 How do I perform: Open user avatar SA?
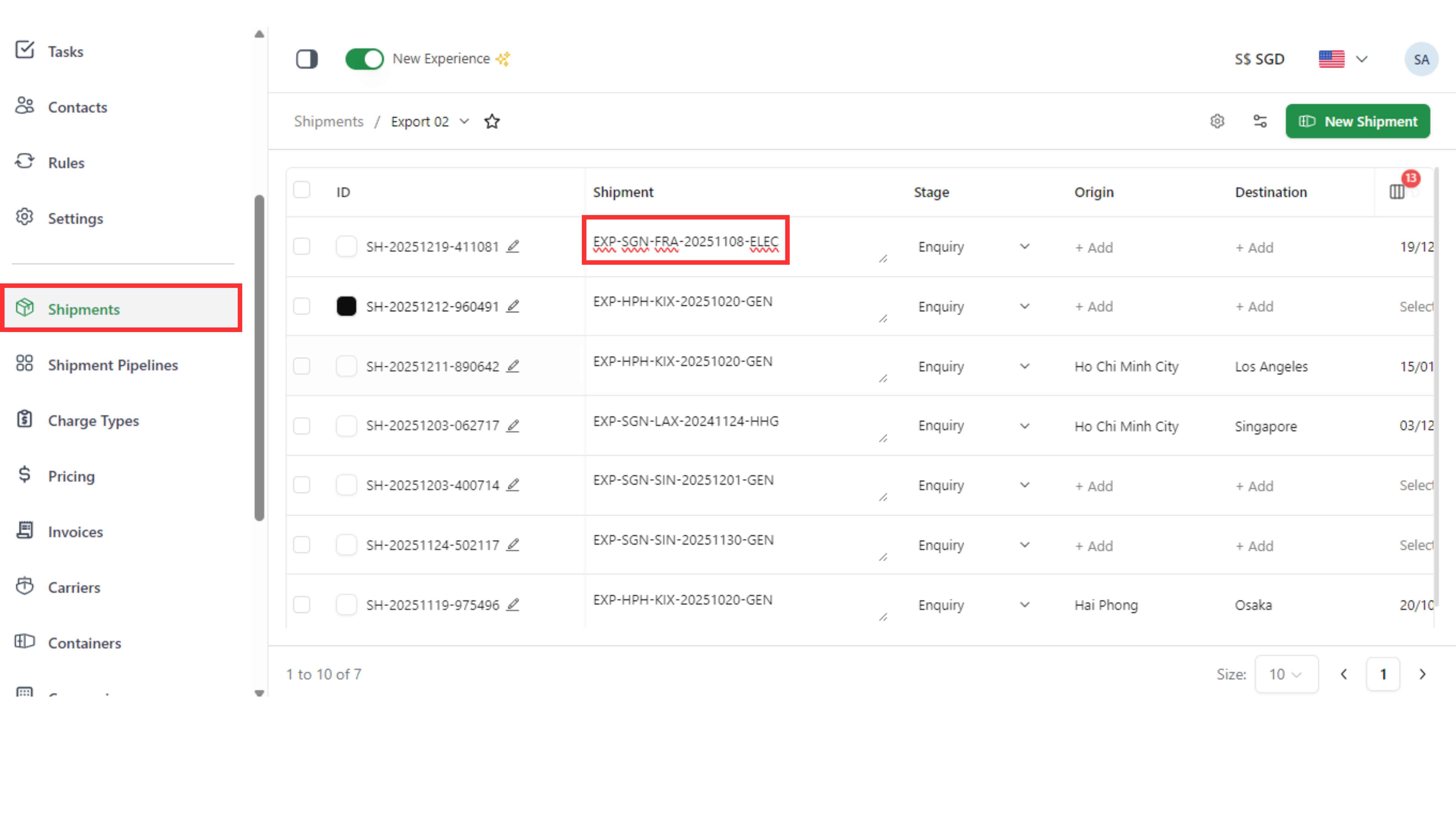(1421, 59)
